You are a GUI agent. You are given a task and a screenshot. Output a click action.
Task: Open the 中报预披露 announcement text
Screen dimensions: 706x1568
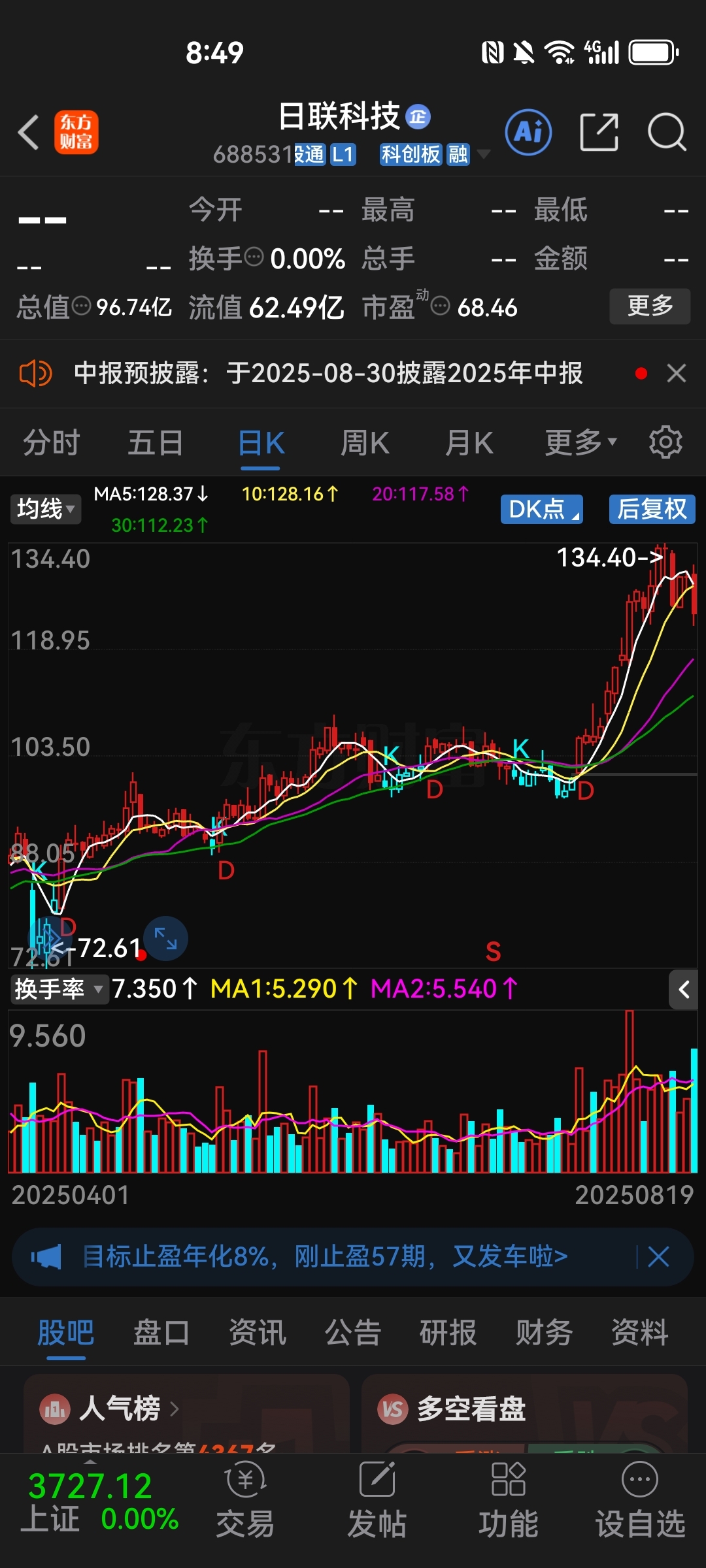point(328,374)
